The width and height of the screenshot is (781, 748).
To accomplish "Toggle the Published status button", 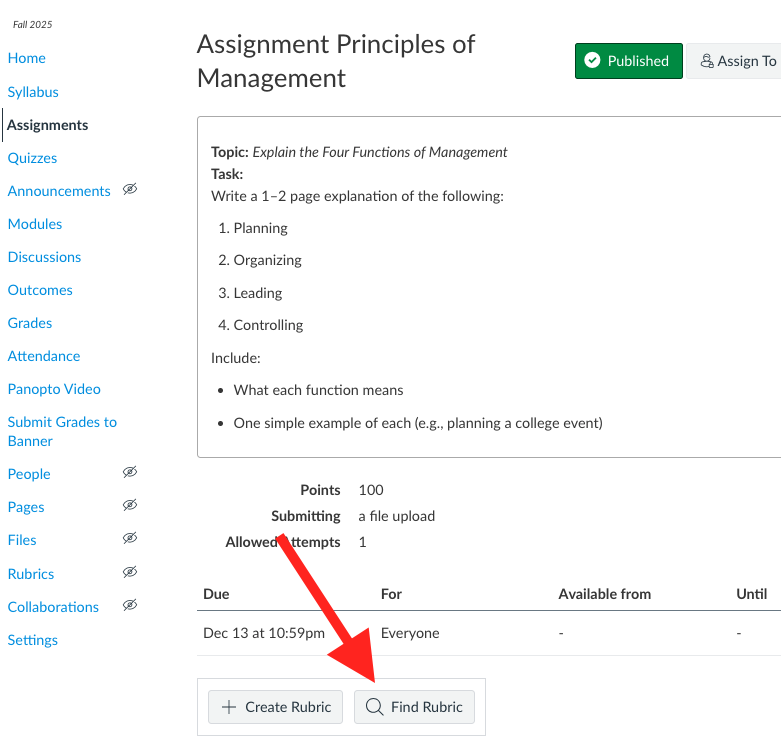I will (629, 61).
